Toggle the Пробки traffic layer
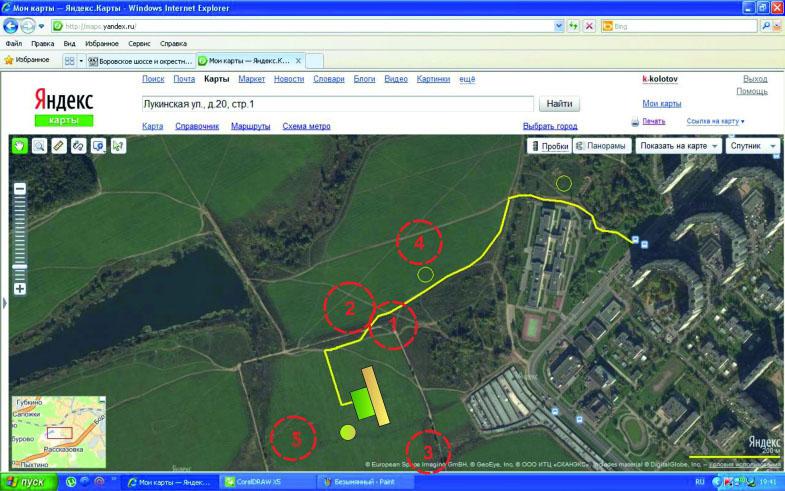Screen dimensions: 785x491 [x=548, y=146]
